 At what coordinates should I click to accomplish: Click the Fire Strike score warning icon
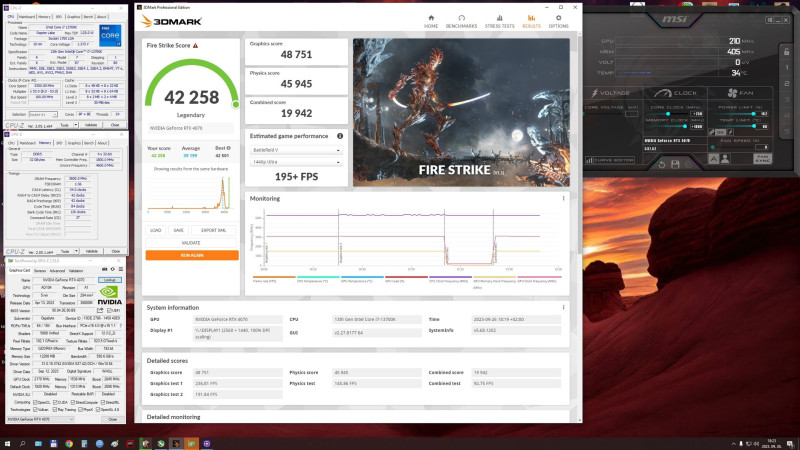point(195,45)
